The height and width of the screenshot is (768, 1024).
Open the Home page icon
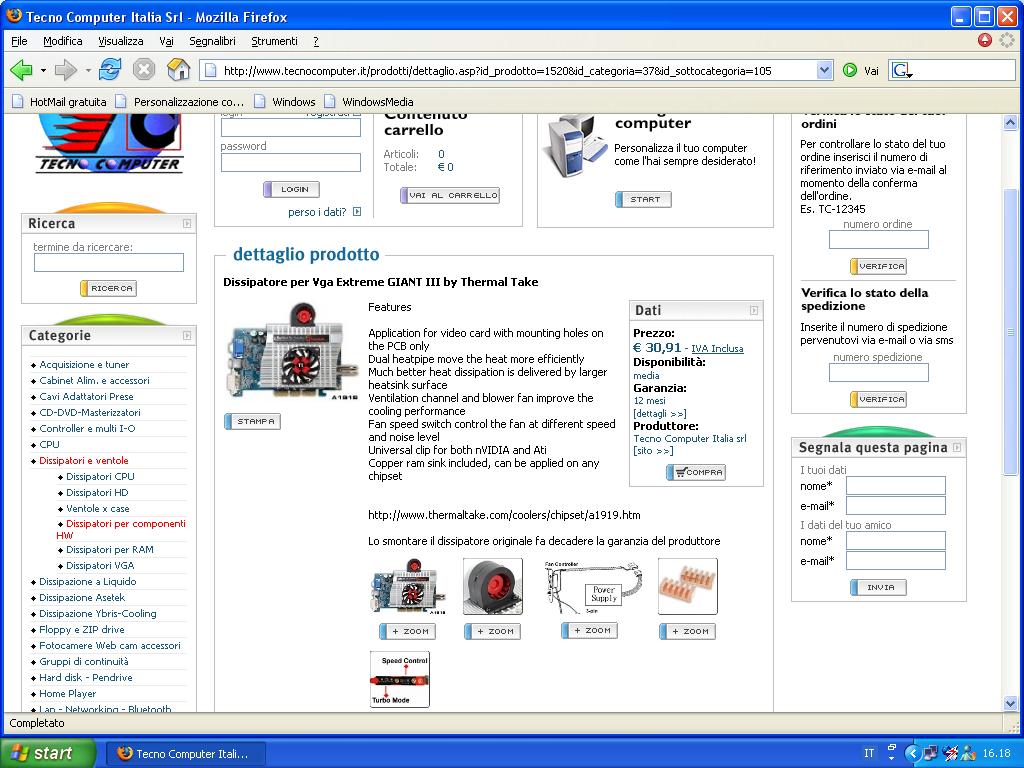coord(178,69)
